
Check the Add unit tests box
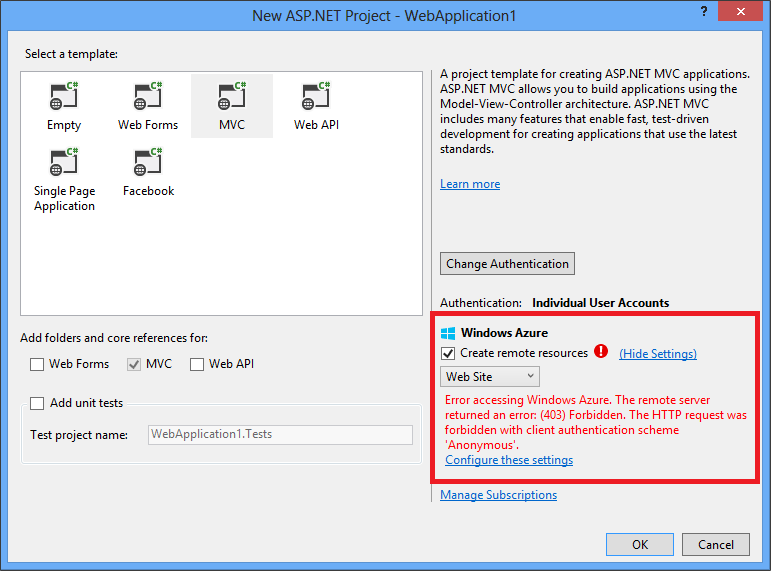37,403
